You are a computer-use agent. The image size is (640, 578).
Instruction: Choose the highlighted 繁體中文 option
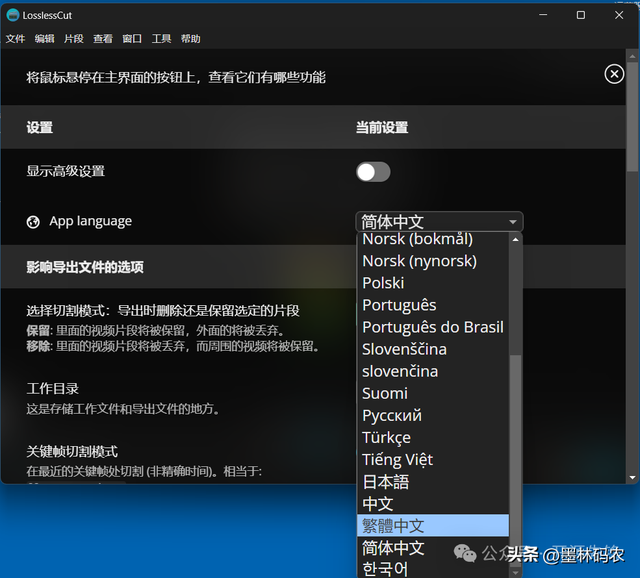(433, 525)
